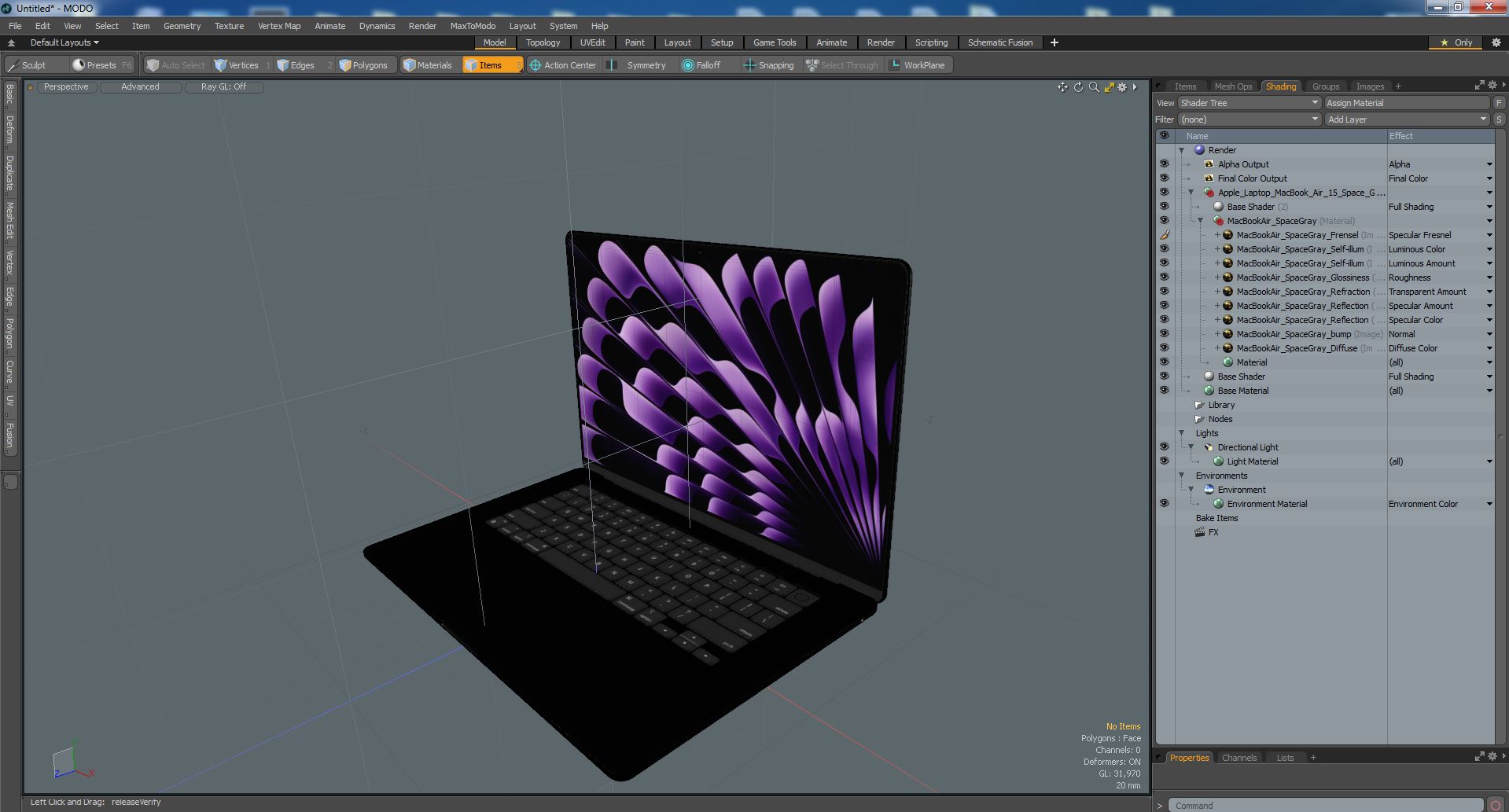Screen dimensions: 1509x812
Task: Expand the Nodes folder
Action: (x=1200, y=419)
